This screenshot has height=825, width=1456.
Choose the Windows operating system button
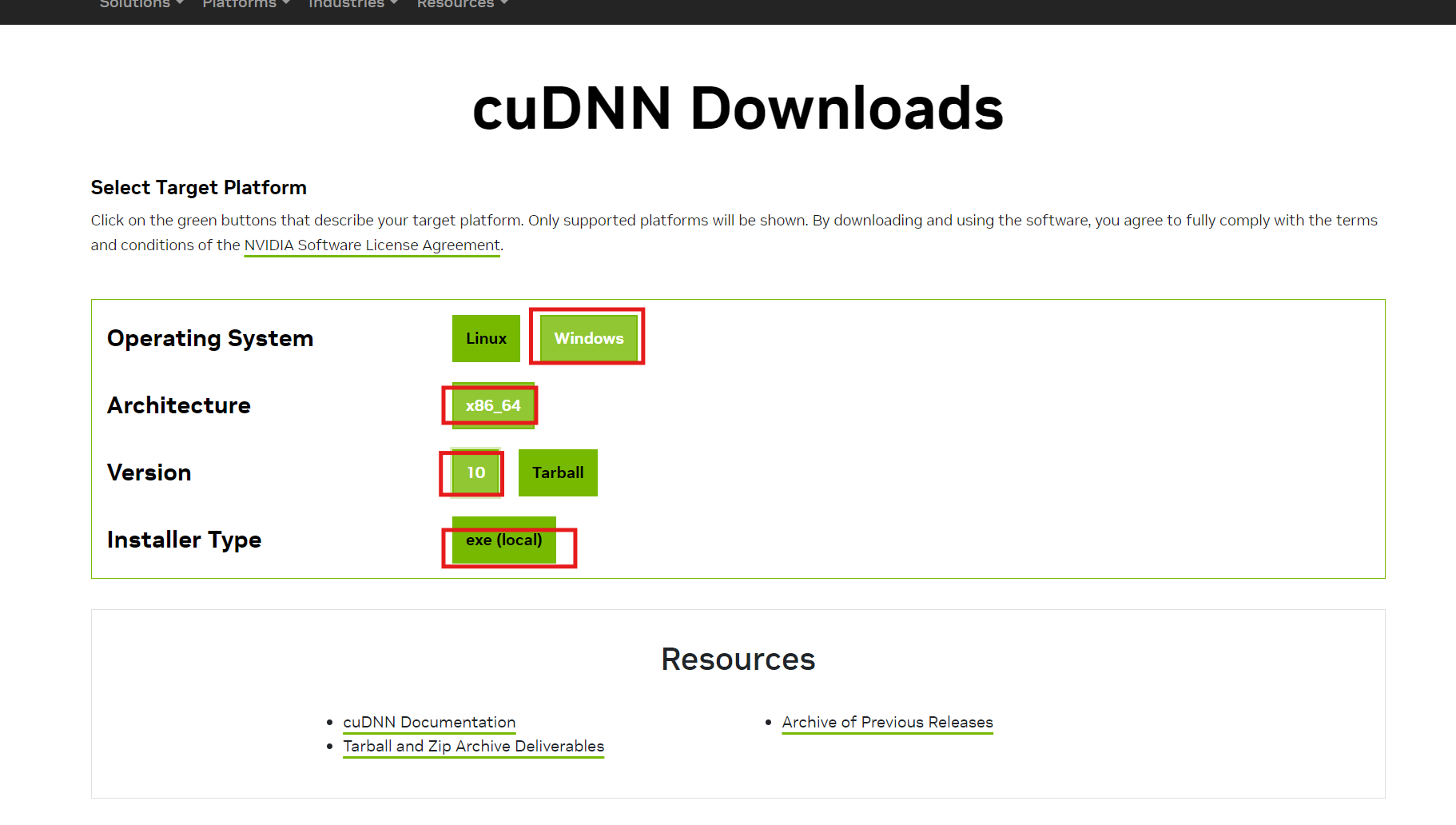[x=589, y=338]
